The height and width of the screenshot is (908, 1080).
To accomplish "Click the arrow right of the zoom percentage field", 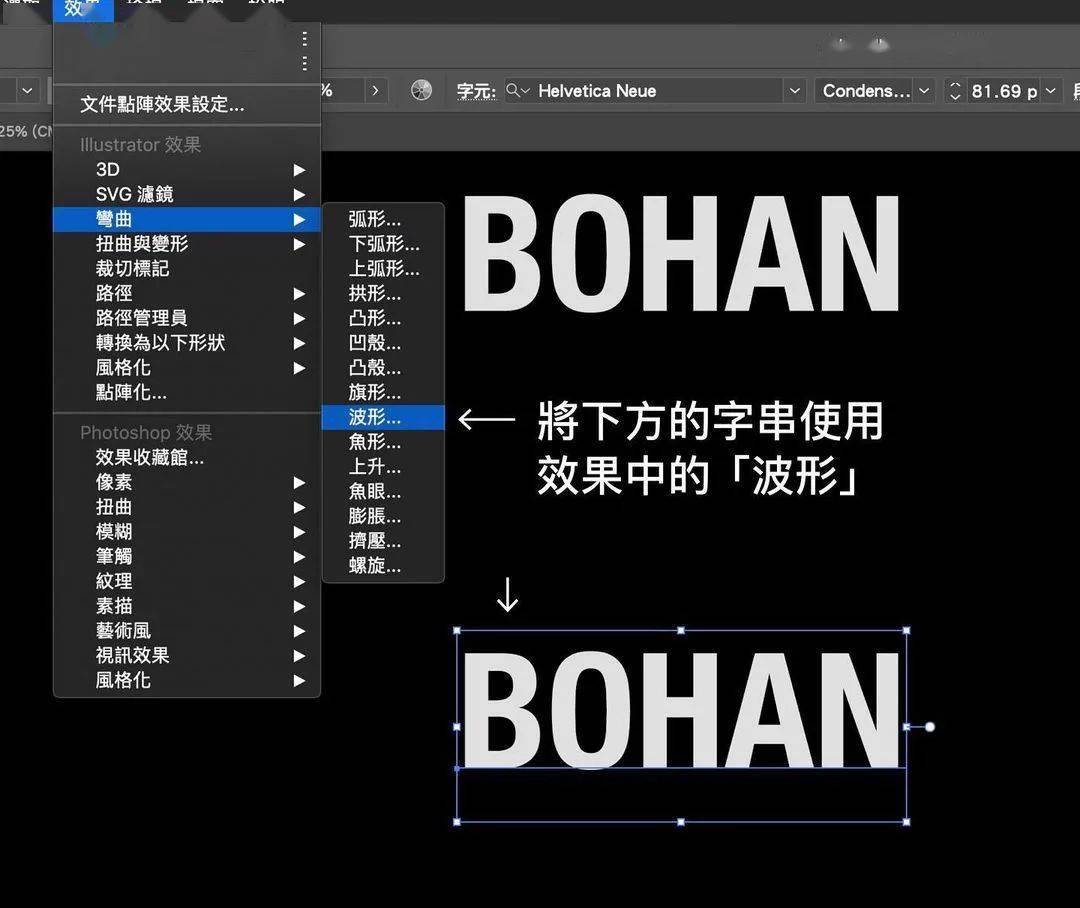I will point(375,91).
